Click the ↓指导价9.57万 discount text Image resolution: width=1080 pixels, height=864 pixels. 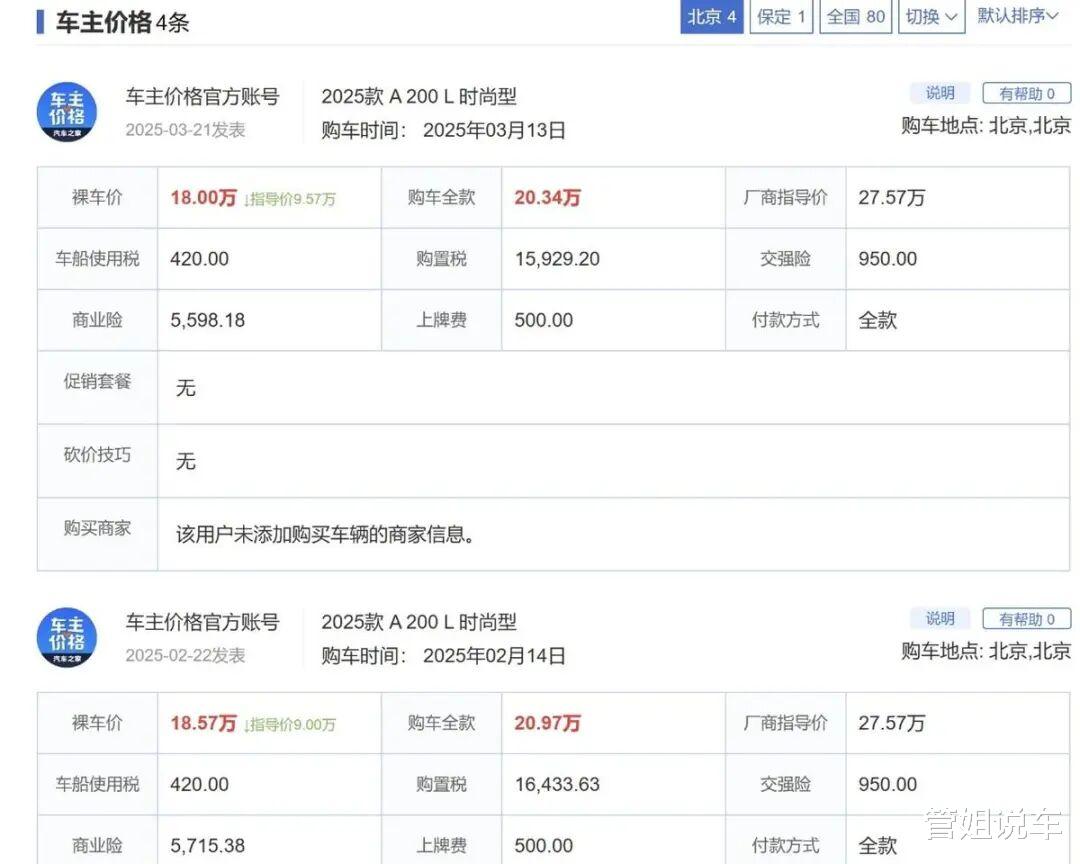[289, 199]
